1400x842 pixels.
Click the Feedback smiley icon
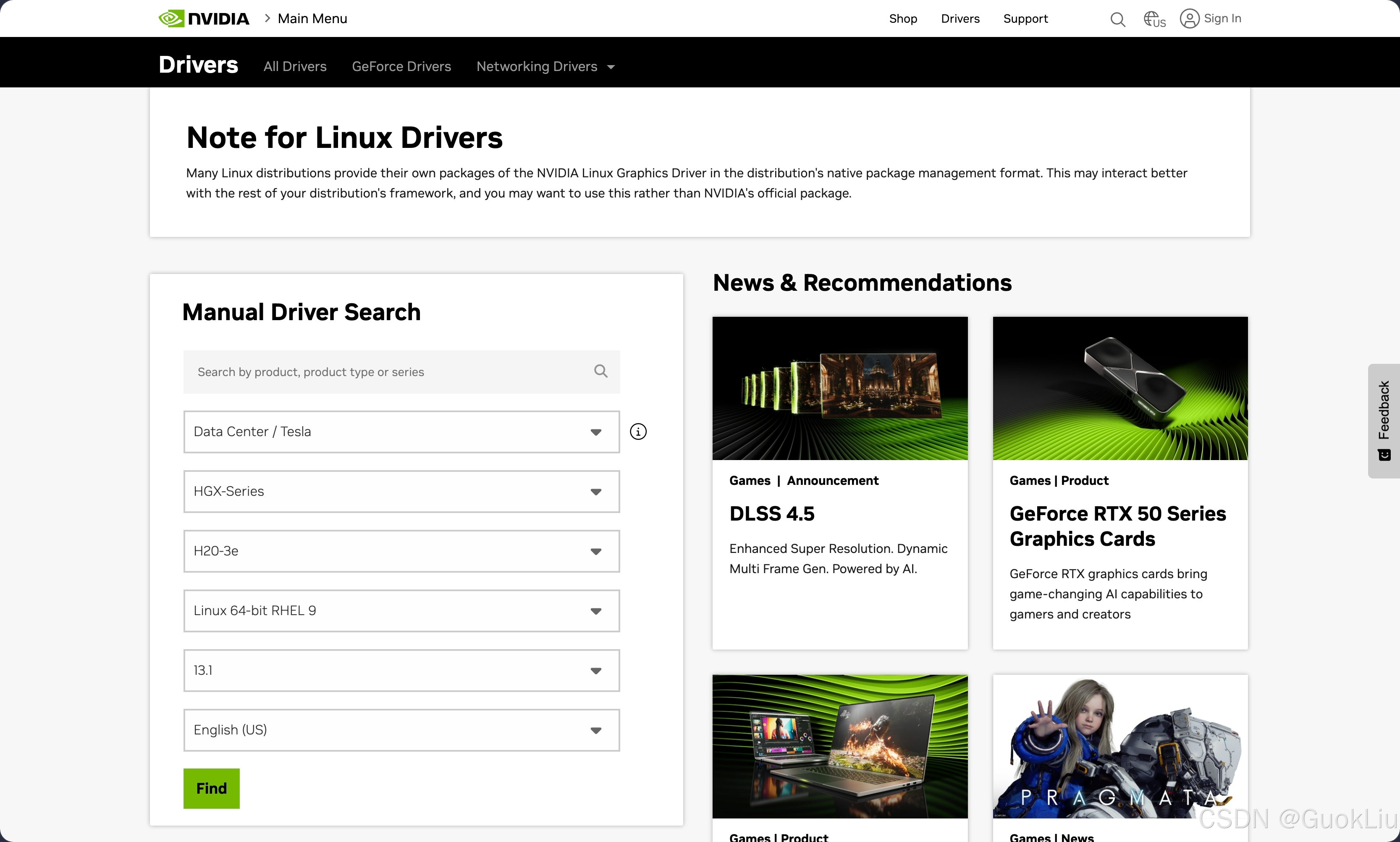pos(1384,455)
